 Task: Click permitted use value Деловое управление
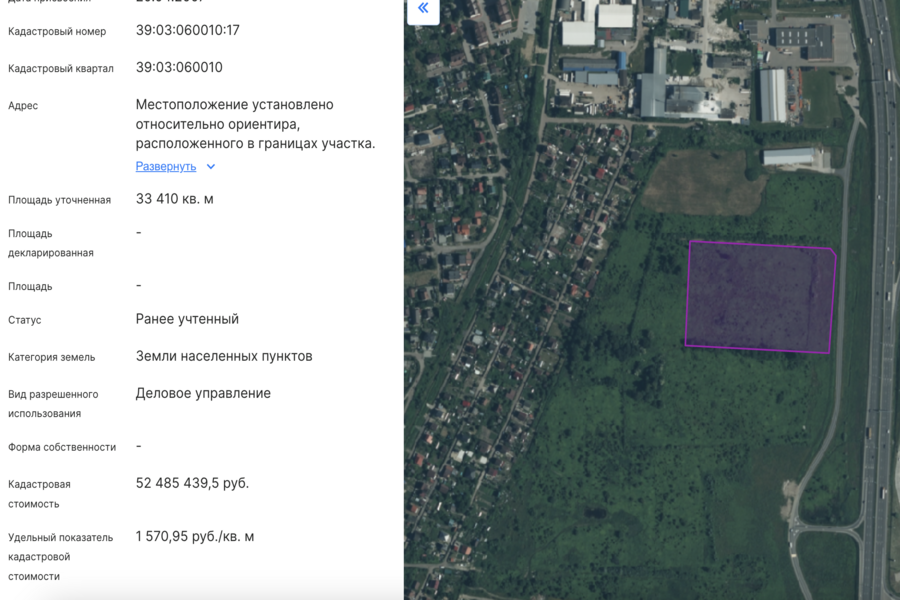coord(203,393)
